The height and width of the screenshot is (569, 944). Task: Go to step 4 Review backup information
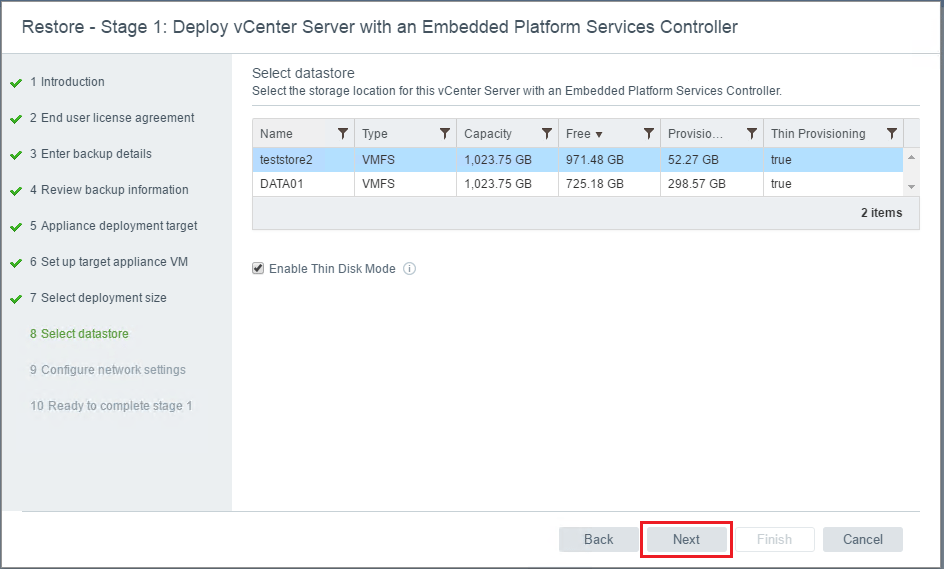click(x=109, y=190)
